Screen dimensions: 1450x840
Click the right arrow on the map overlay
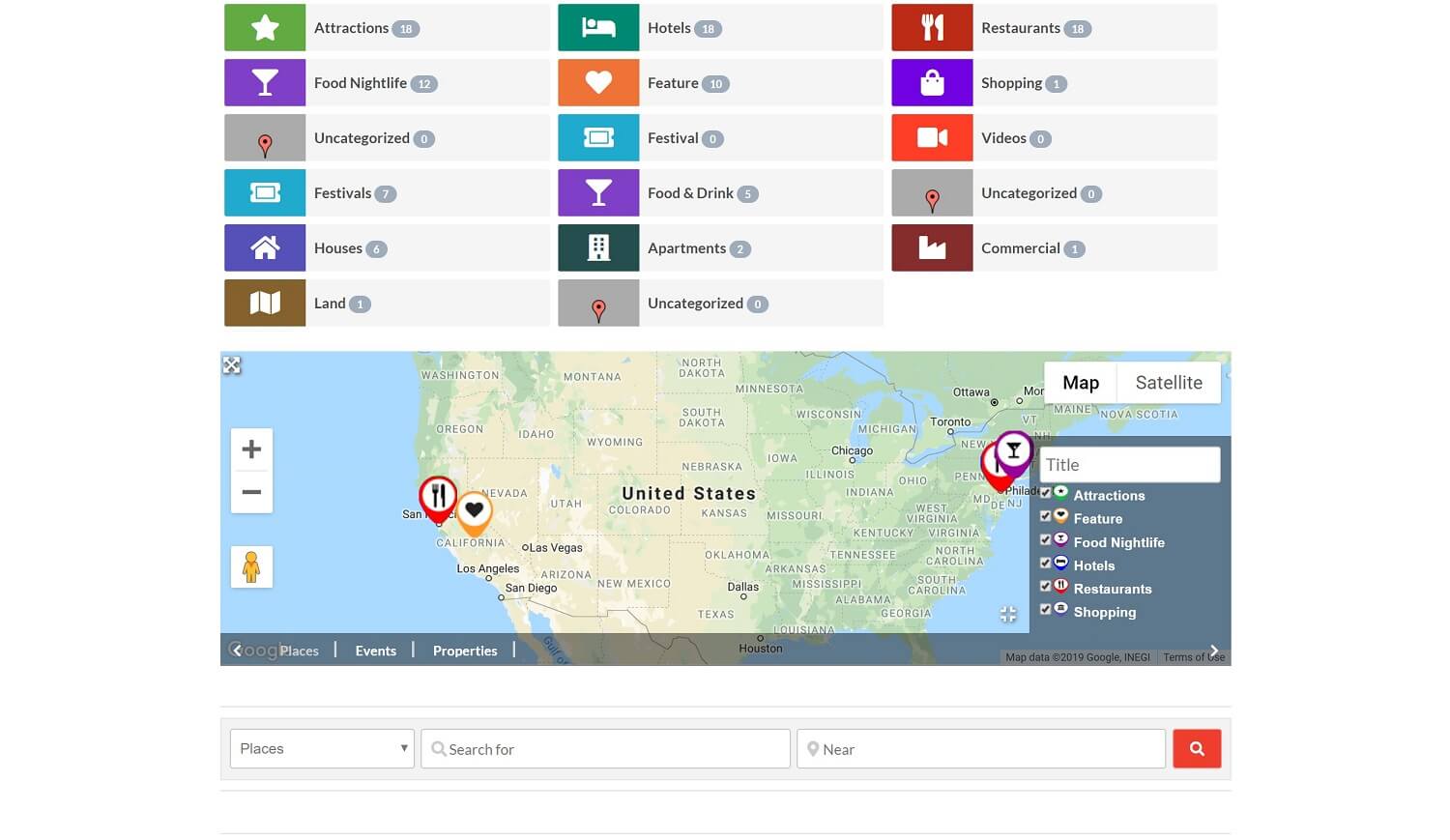pyautogui.click(x=1214, y=651)
